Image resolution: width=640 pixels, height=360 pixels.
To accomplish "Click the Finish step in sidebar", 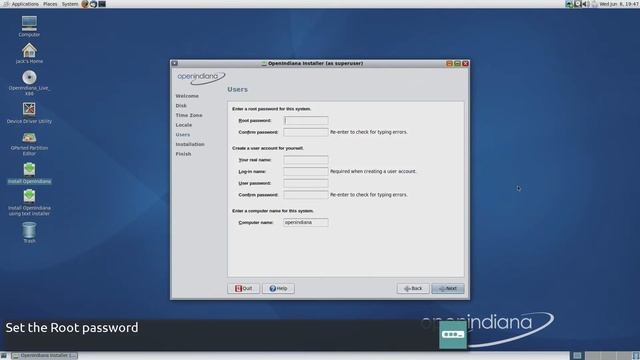I will (x=183, y=154).
